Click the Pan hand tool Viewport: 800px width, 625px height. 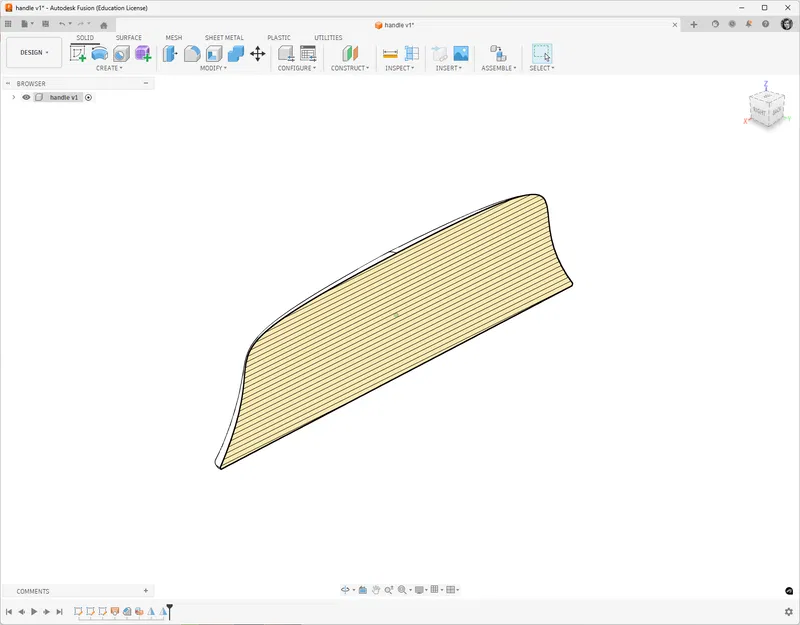pyautogui.click(x=376, y=590)
